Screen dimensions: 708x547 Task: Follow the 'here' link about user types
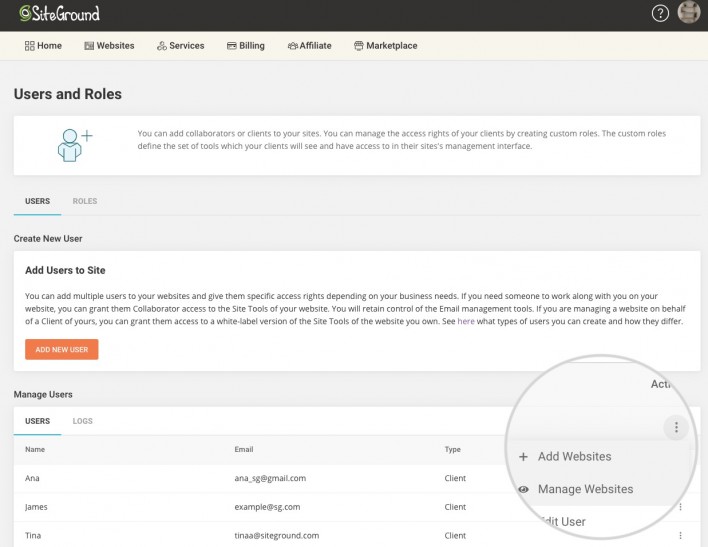(466, 321)
